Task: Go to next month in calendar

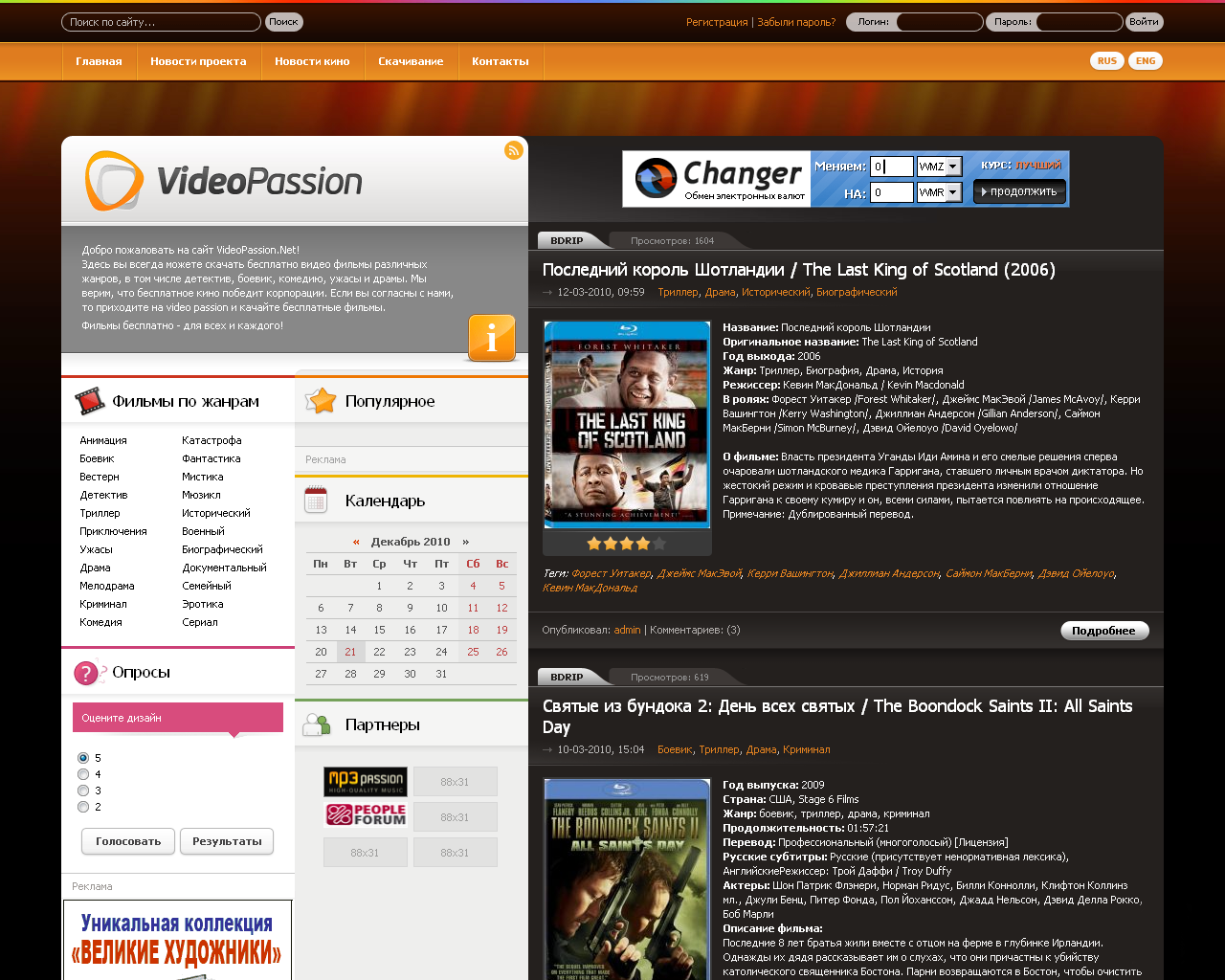Action: coord(466,542)
